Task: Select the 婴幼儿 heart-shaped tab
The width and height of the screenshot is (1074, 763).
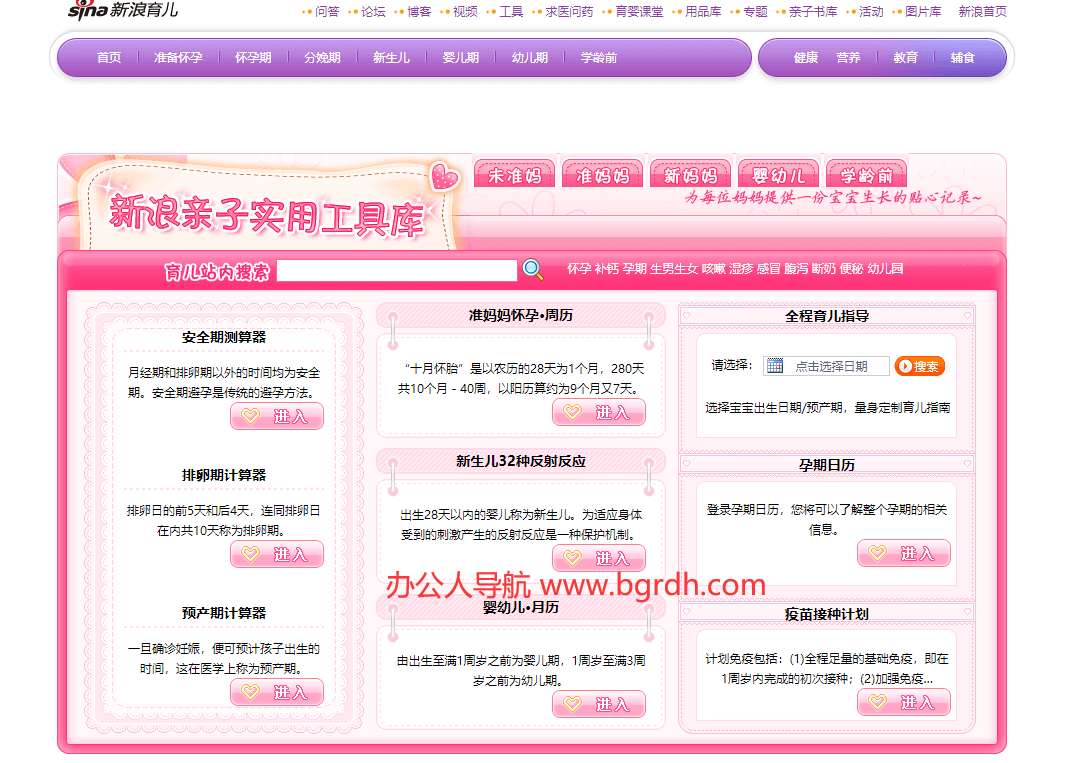Action: 778,172
